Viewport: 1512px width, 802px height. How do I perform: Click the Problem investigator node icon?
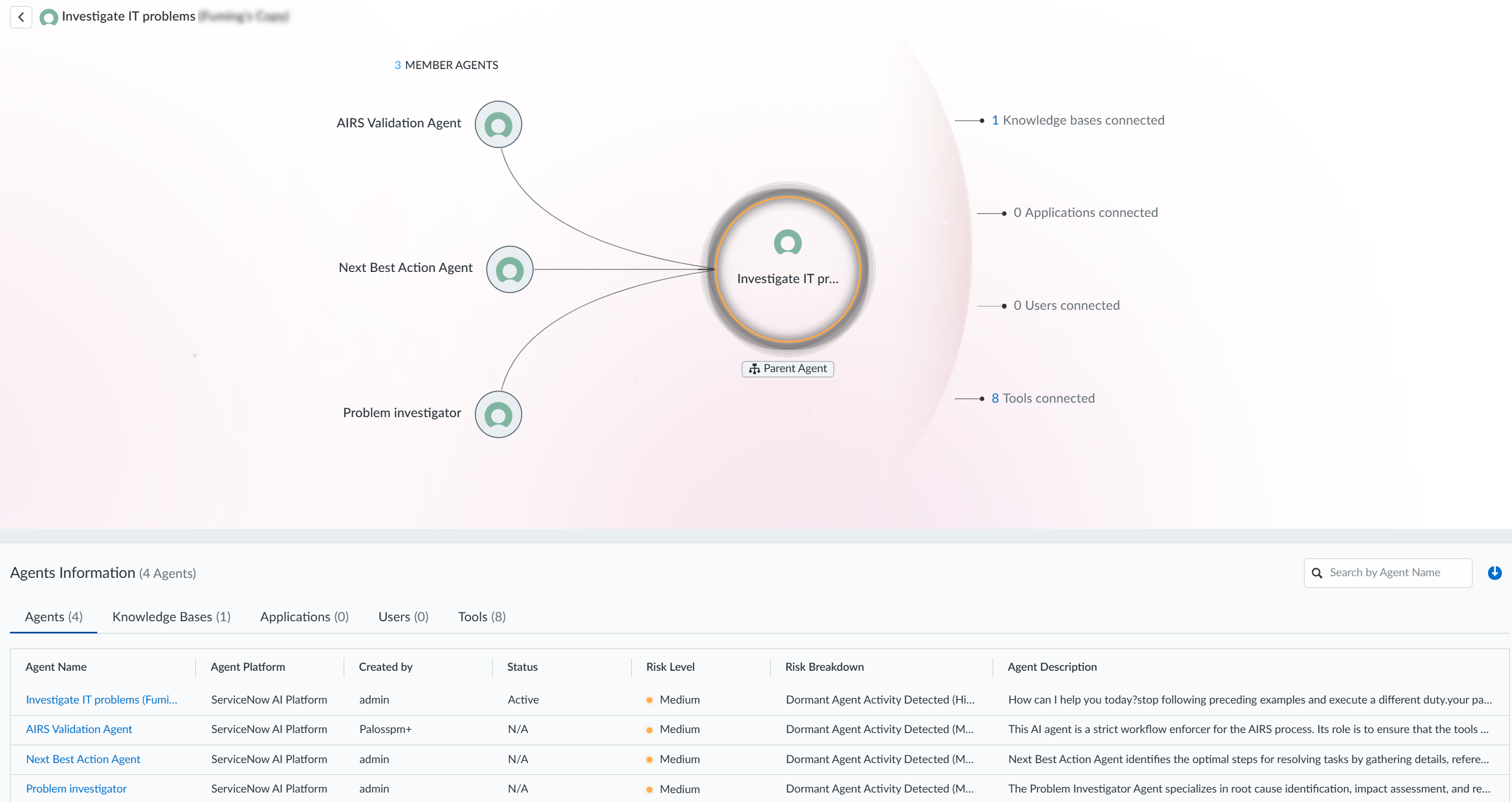point(498,414)
